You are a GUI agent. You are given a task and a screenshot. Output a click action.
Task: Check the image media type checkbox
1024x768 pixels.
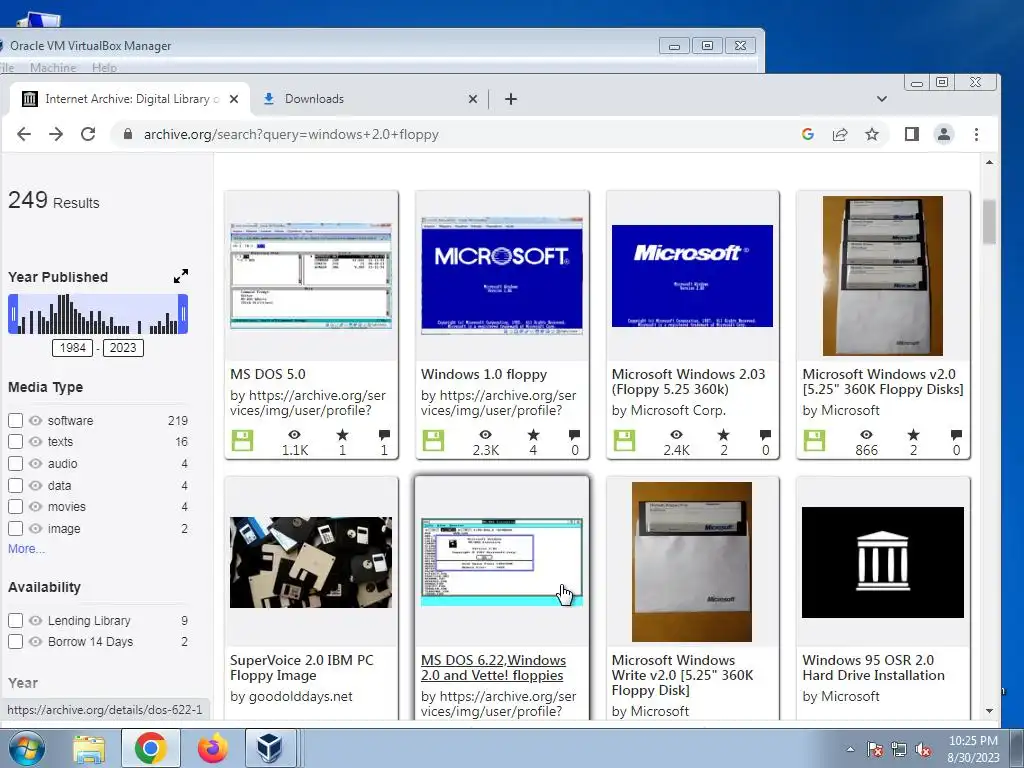[x=16, y=529]
